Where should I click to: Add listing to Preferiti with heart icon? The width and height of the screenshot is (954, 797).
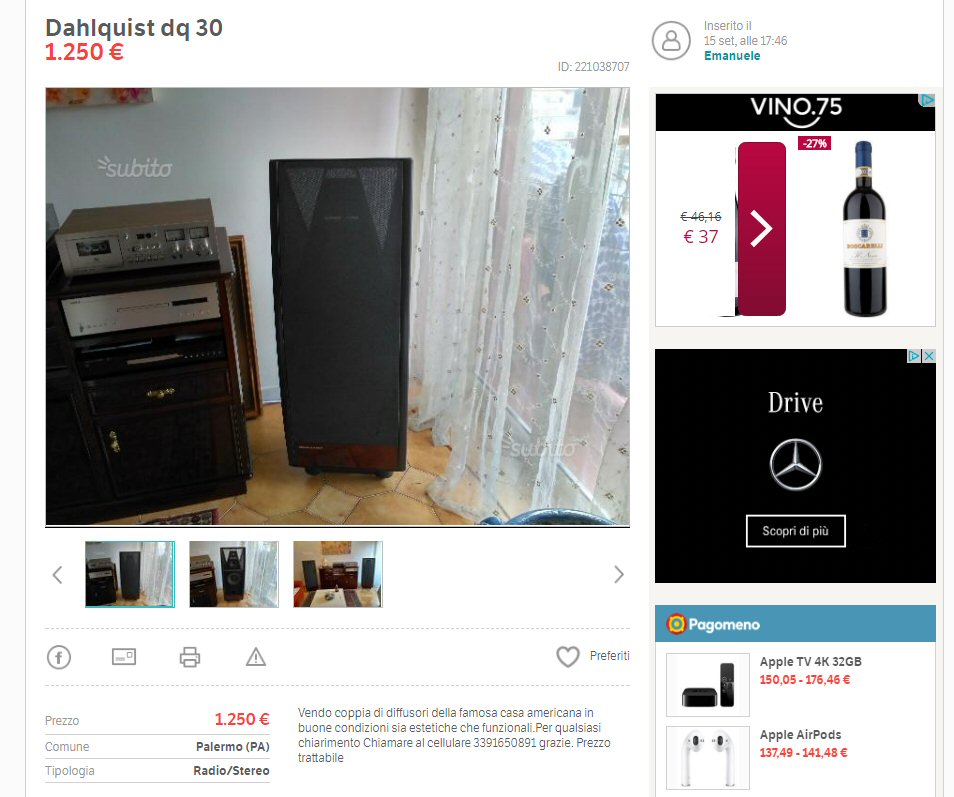[x=568, y=656]
